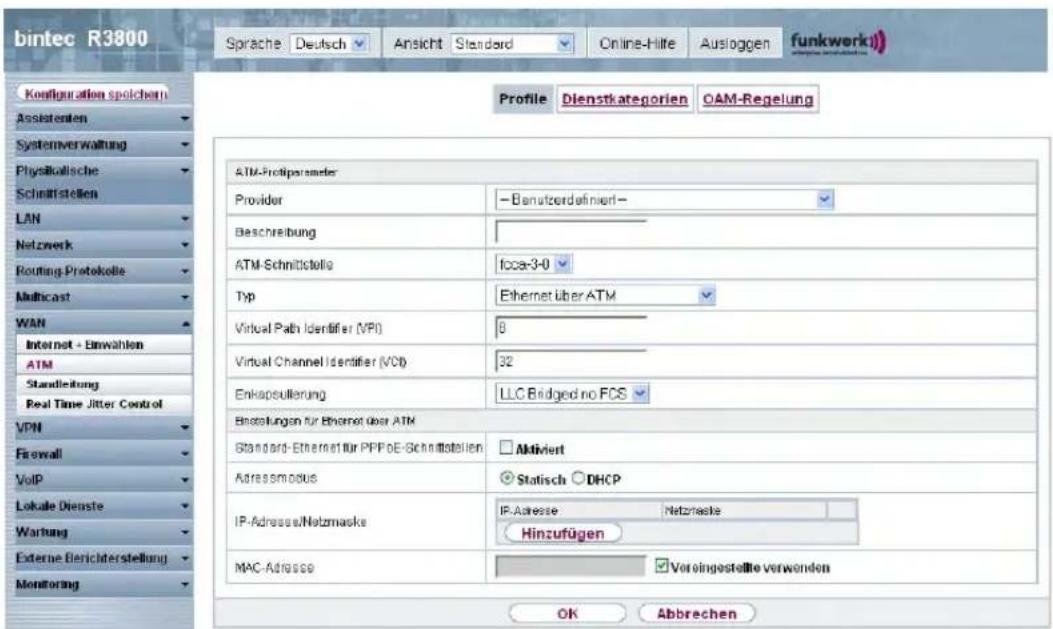The image size is (1053, 629).
Task: Click the funkwerk logo
Action: coord(838,43)
